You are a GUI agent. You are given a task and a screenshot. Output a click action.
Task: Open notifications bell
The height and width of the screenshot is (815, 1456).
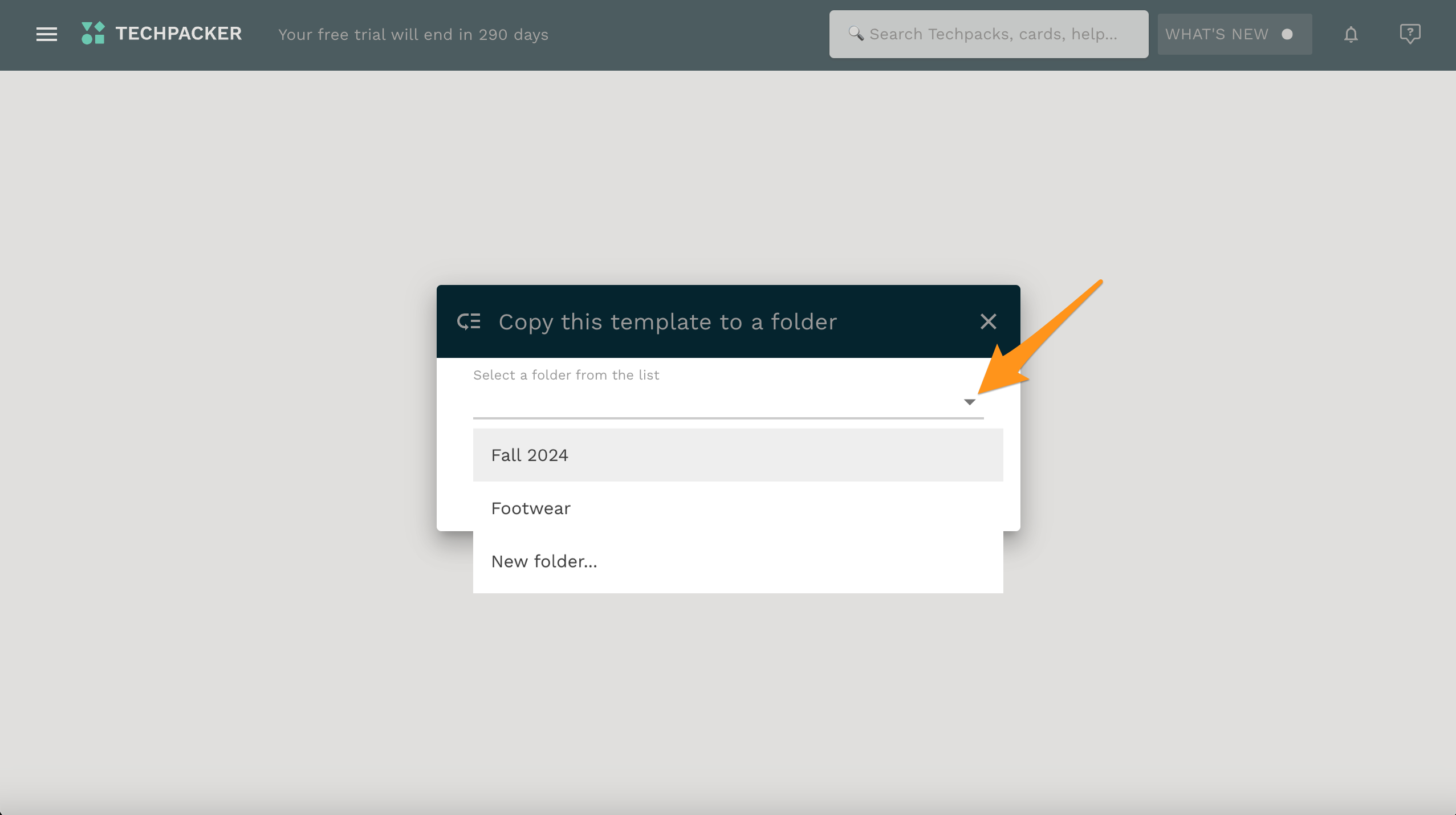click(x=1351, y=35)
